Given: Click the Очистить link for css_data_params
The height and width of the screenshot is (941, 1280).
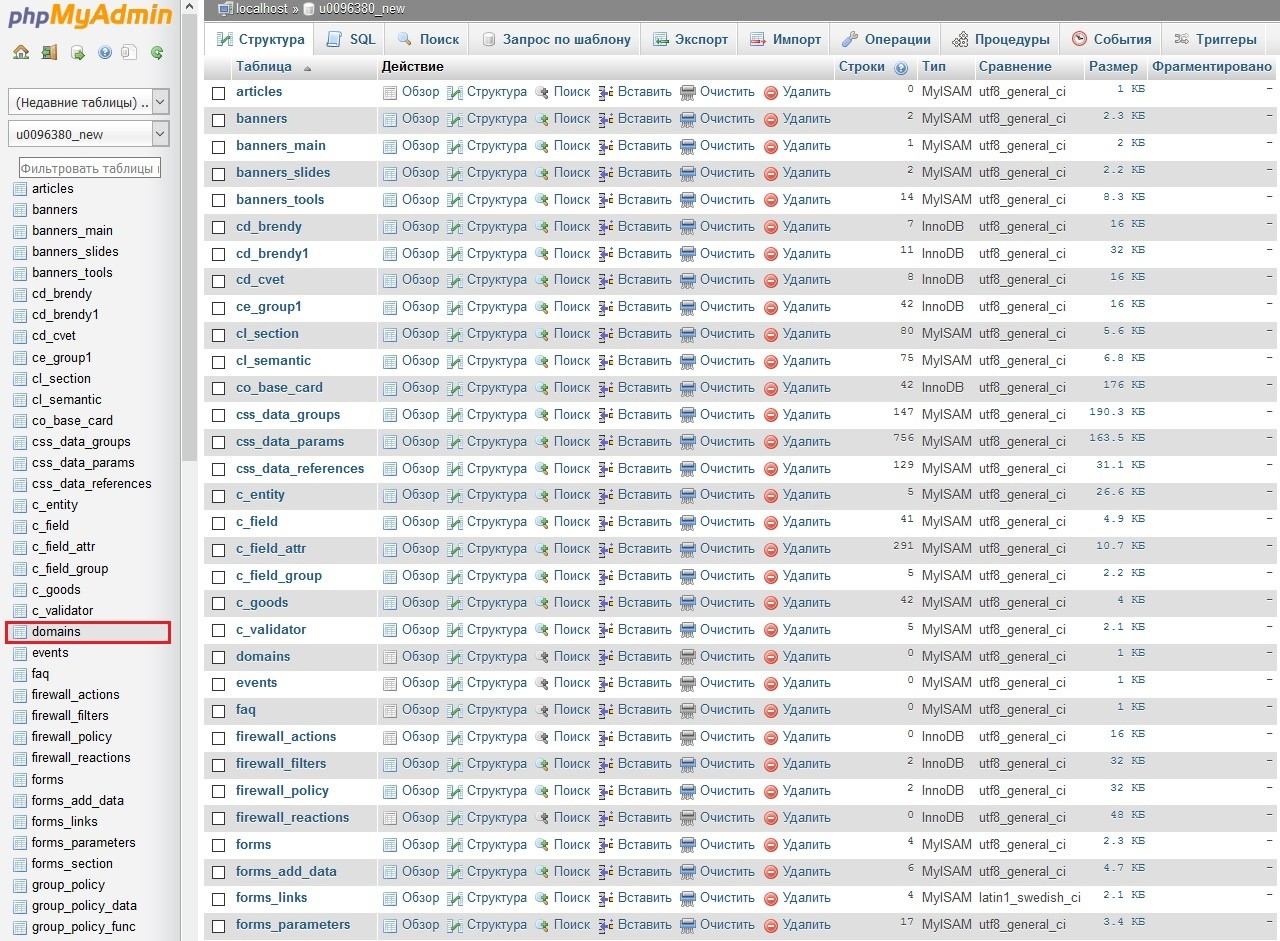Looking at the screenshot, I should [x=726, y=441].
